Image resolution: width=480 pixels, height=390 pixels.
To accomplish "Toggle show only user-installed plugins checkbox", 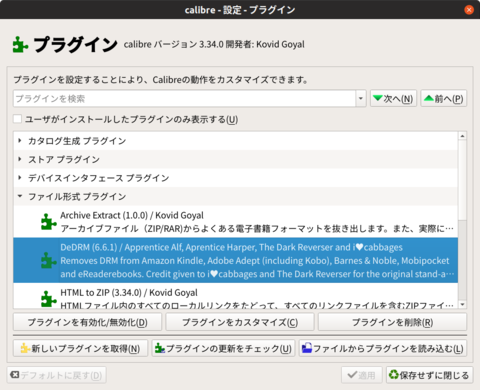I will pyautogui.click(x=17, y=119).
